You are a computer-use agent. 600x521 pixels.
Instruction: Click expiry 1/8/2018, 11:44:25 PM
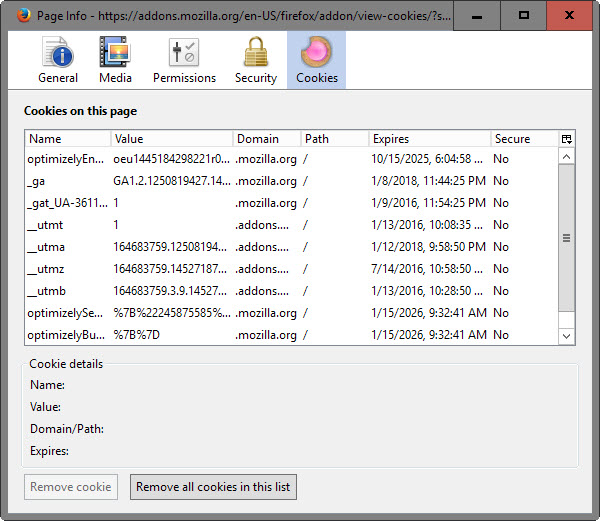click(428, 181)
